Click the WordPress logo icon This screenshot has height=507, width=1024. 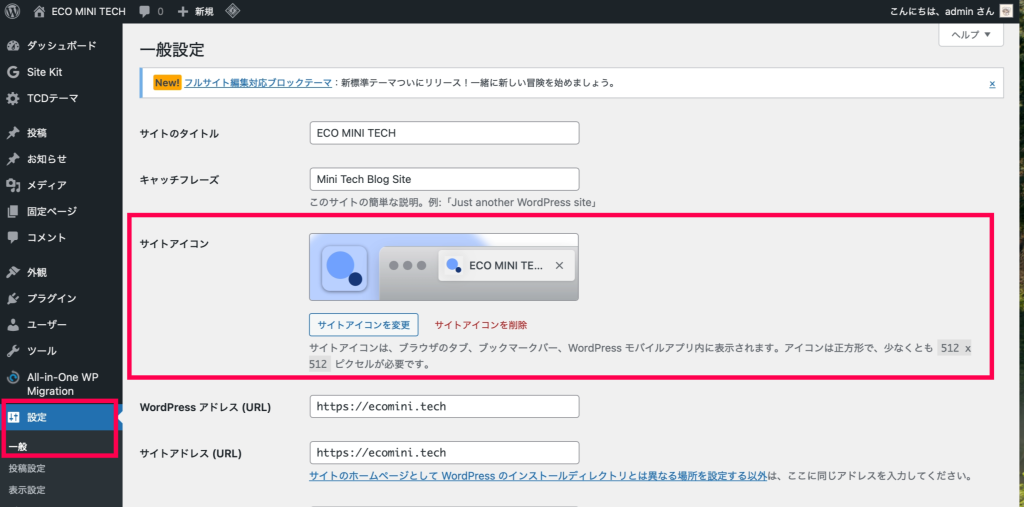13,12
